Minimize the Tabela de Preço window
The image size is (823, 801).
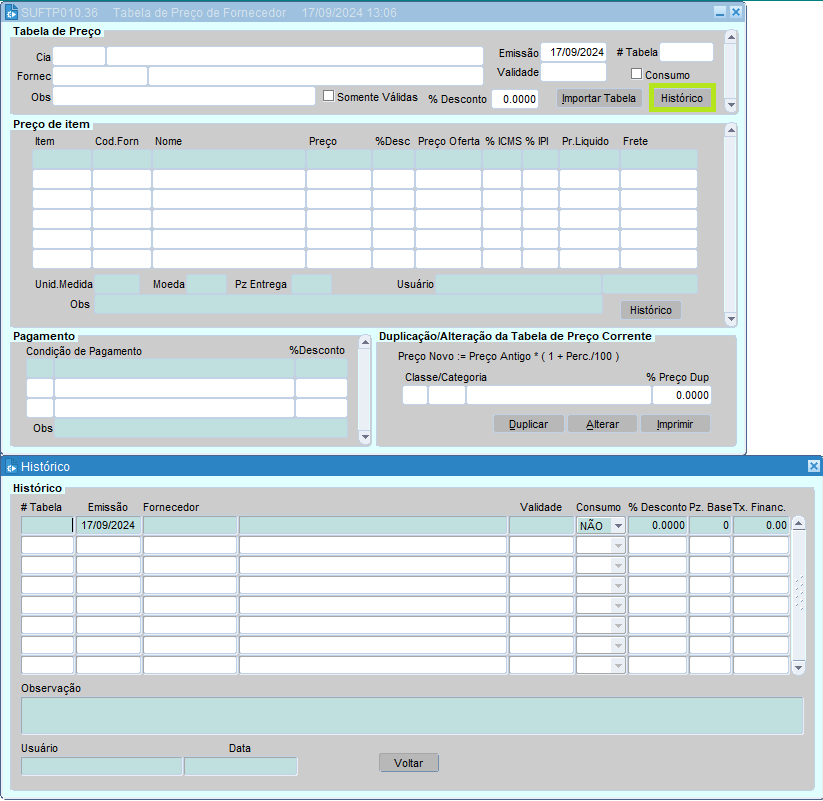coord(720,13)
